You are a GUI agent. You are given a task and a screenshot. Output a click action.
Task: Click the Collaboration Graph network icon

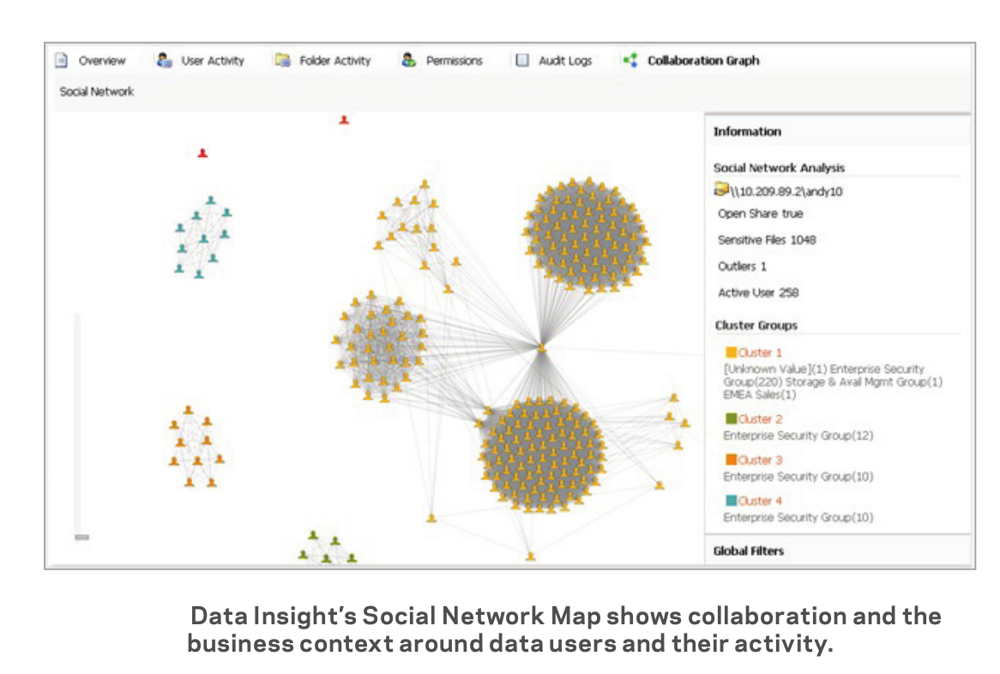(x=630, y=60)
